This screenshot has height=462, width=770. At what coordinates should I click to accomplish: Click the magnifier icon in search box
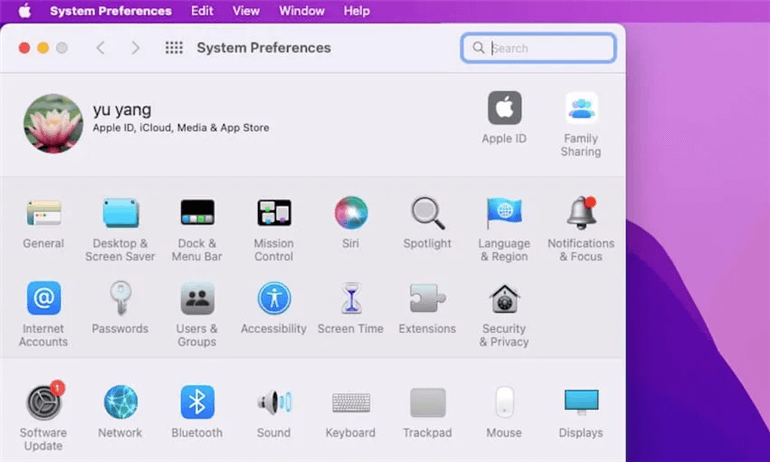pyautogui.click(x=478, y=48)
